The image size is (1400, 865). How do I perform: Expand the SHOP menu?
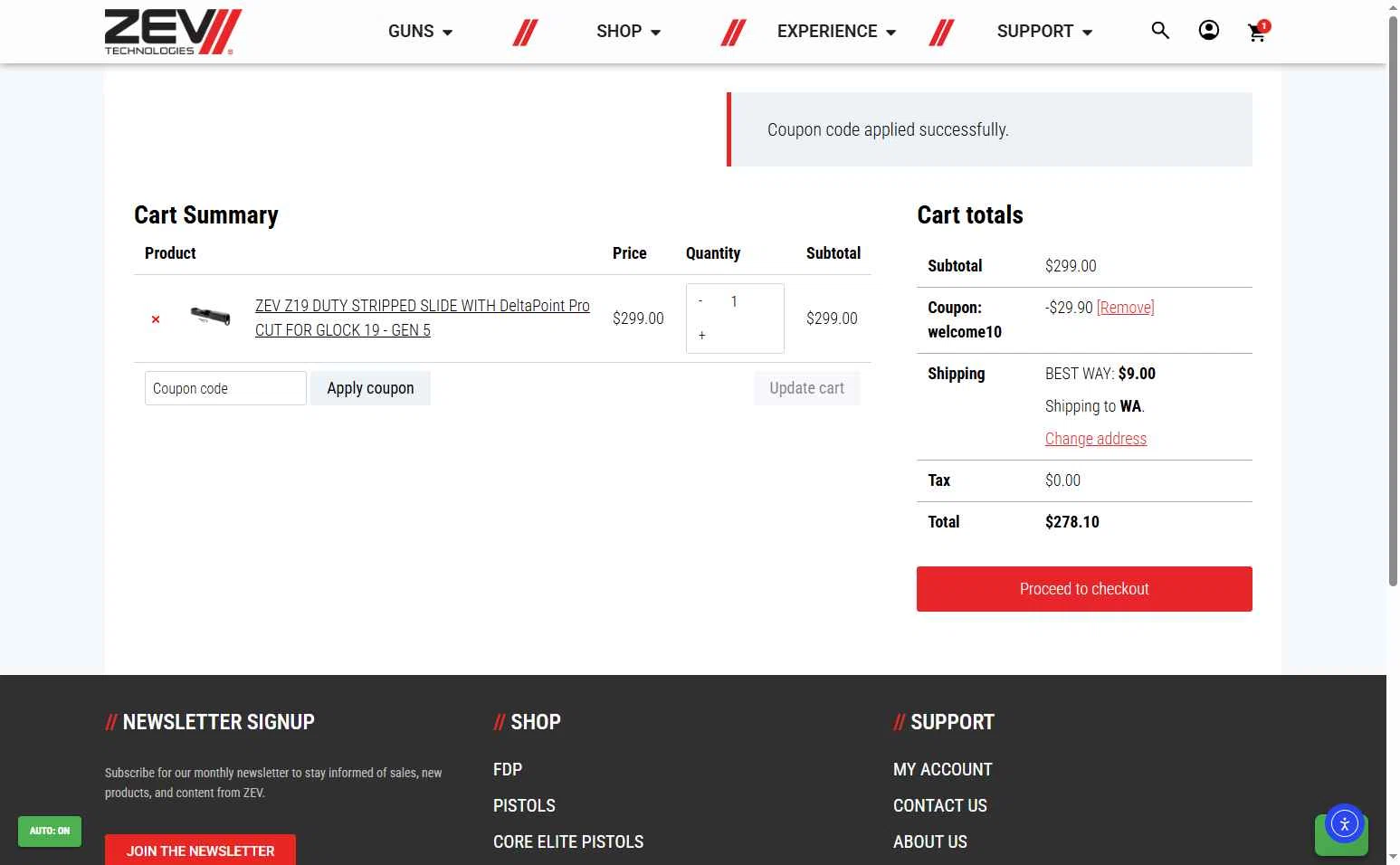point(629,32)
